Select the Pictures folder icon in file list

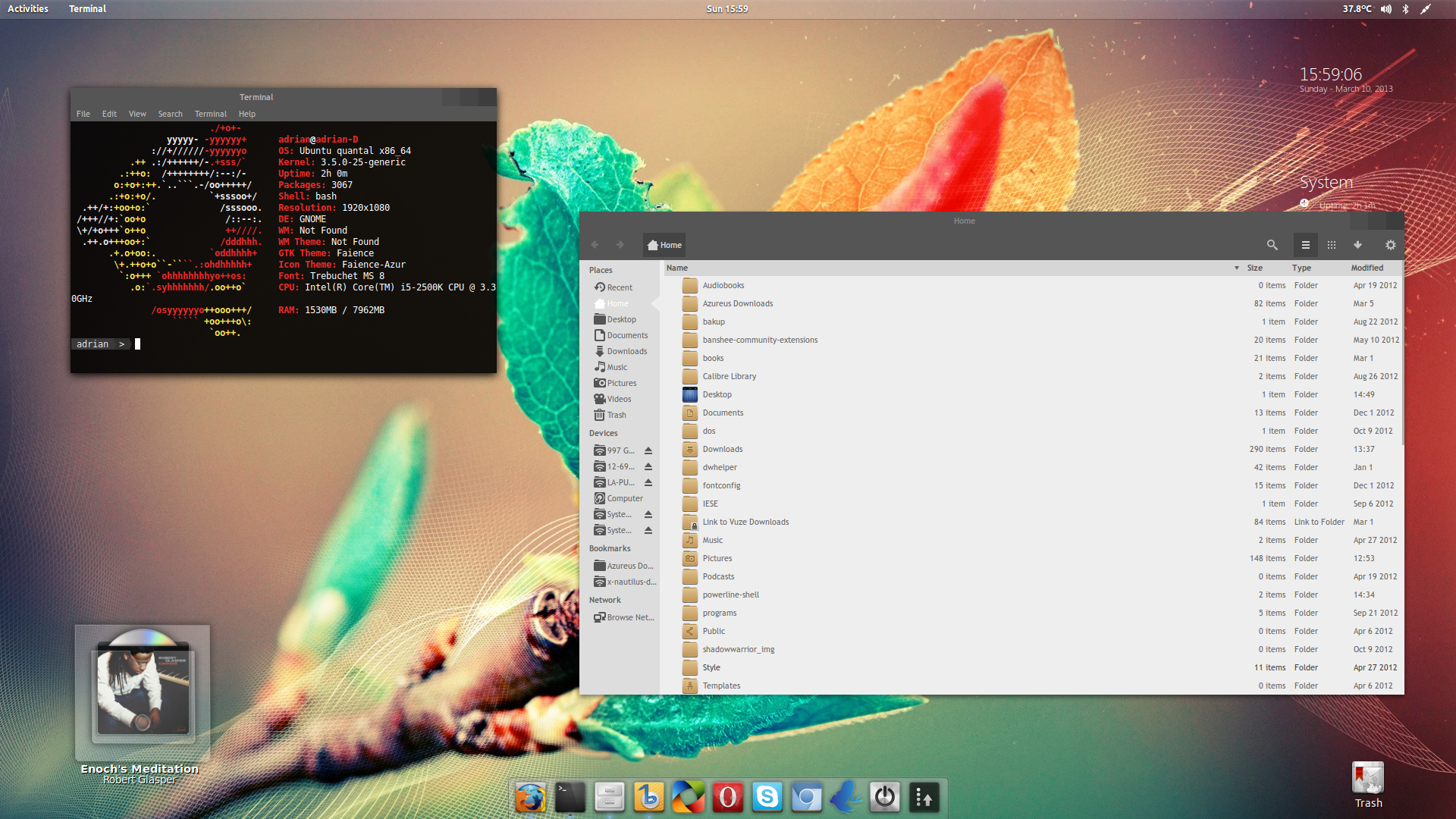click(689, 558)
